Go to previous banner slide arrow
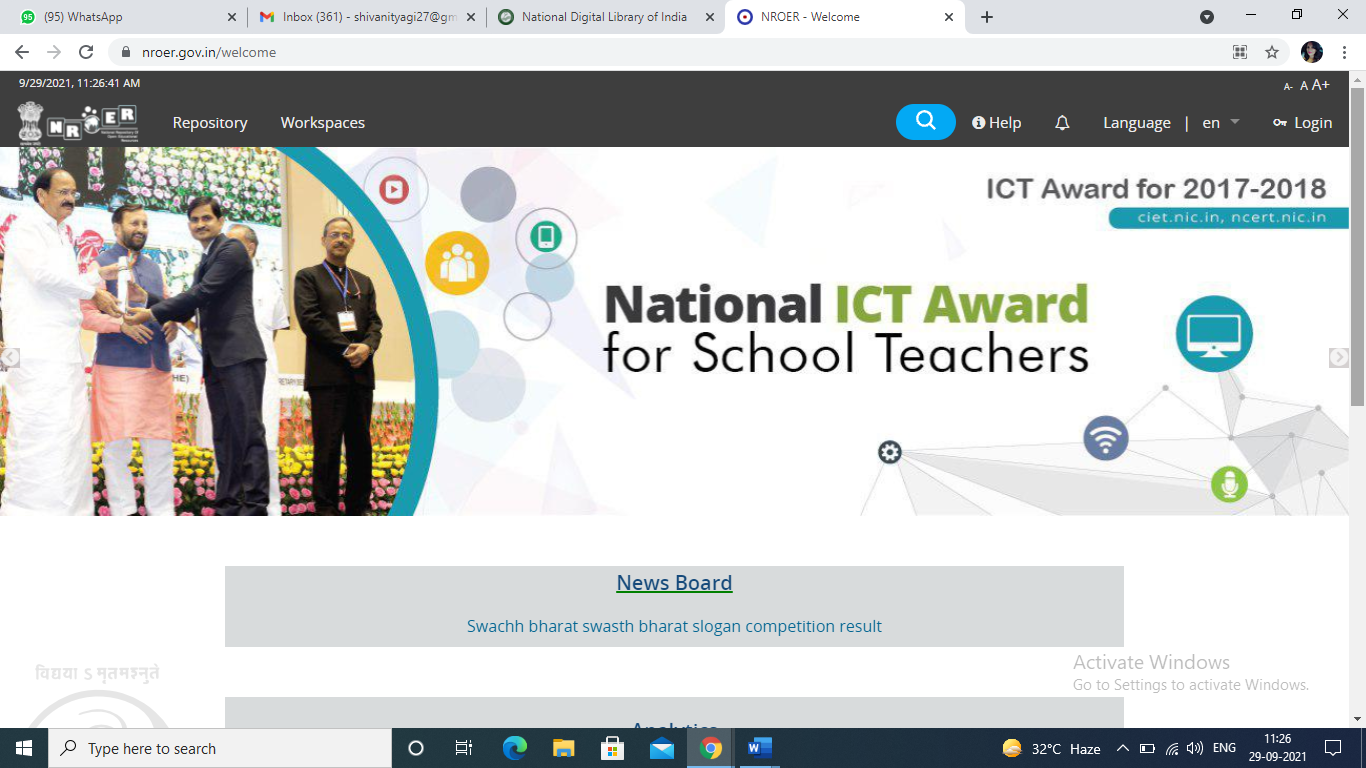This screenshot has height=768, width=1366. click(x=10, y=358)
